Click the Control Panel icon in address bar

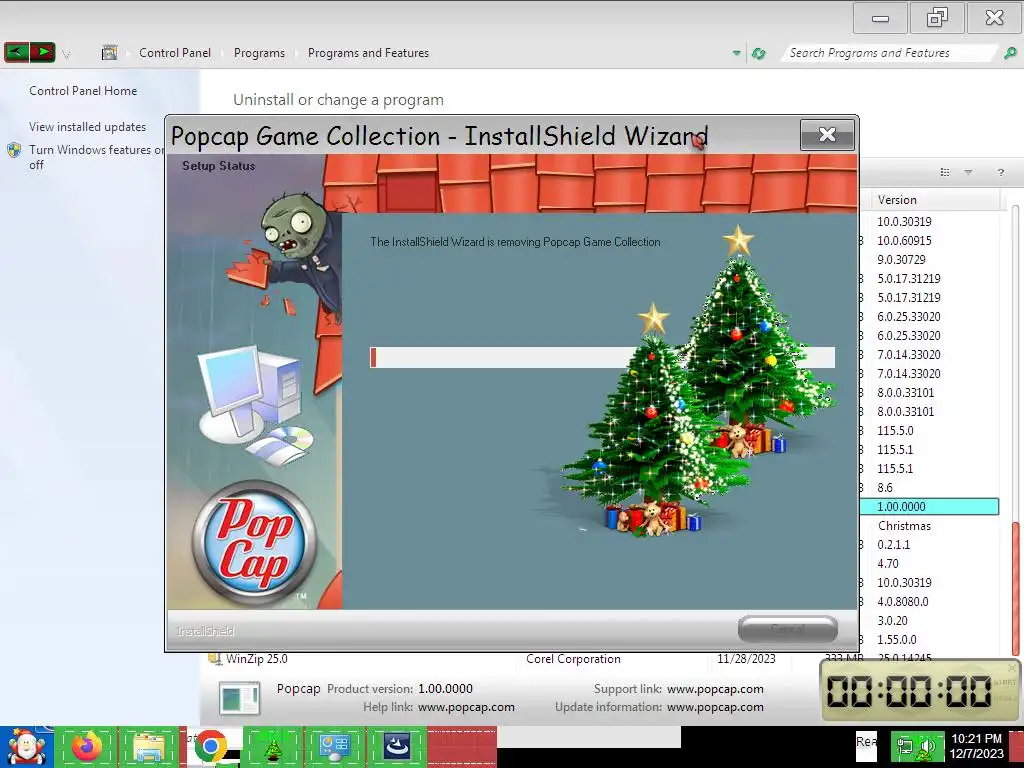(x=109, y=53)
